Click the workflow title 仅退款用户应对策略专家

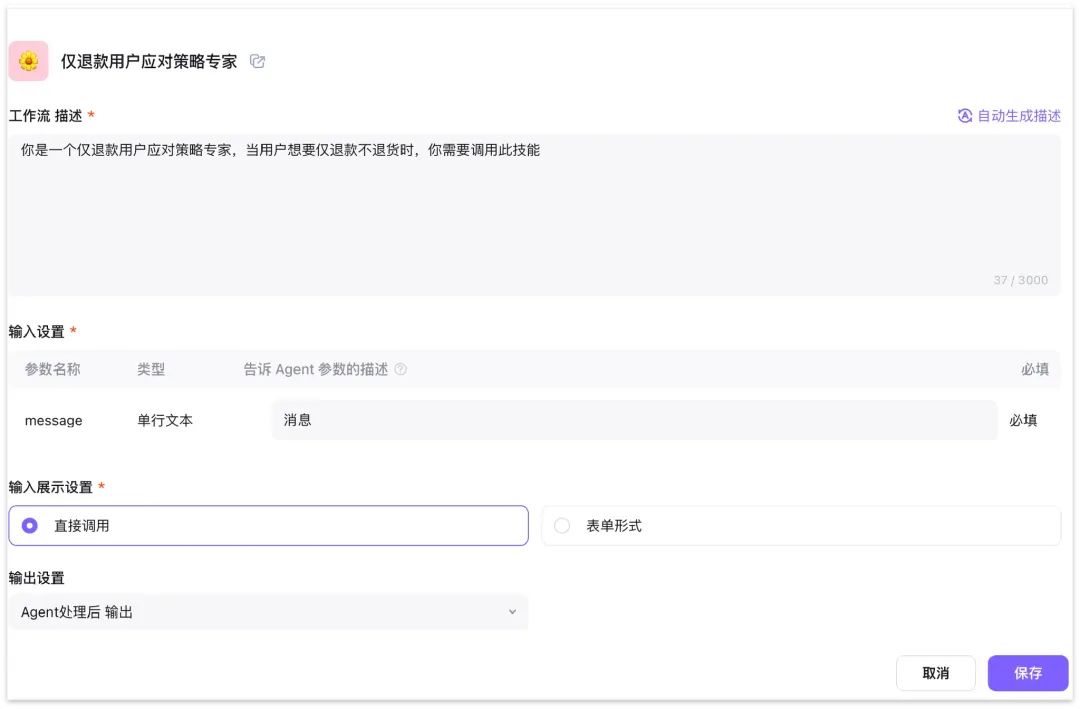(x=149, y=61)
